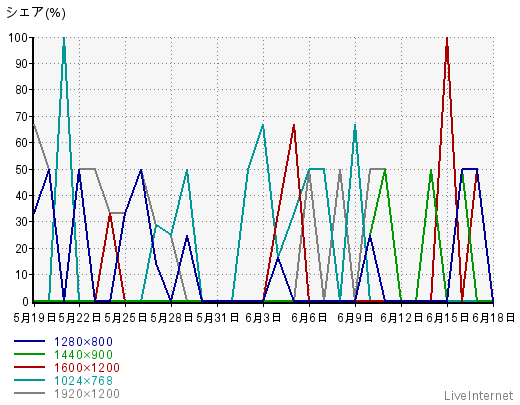Image resolution: width=520 pixels, height=405 pixels.
Task: Click the 5月19日 date label on the axis
Action: click(35, 318)
